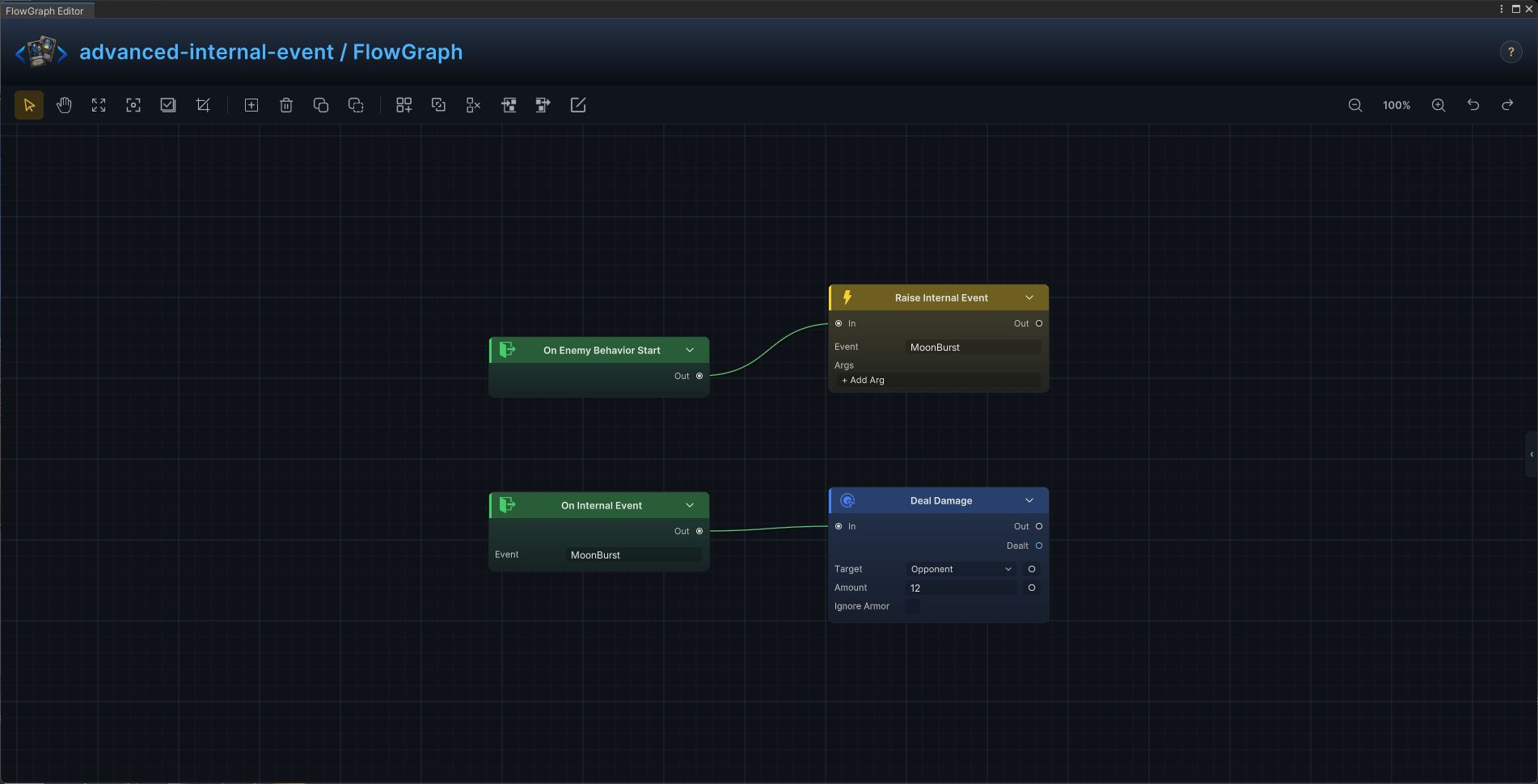Click the linked squares group icon
This screenshot has height=784, width=1538.
click(x=438, y=105)
